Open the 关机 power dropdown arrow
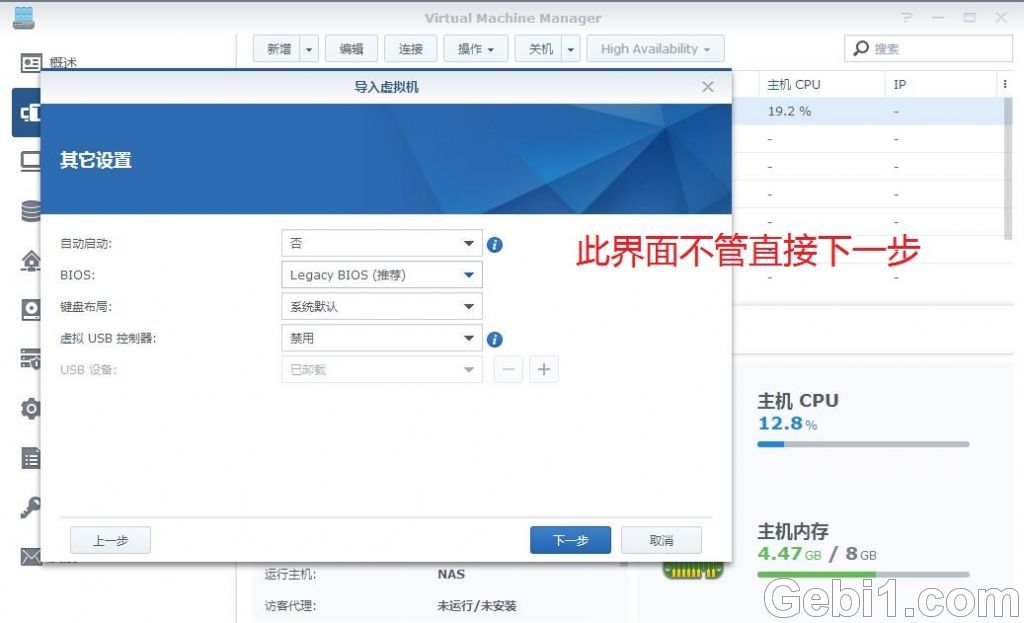The height and width of the screenshot is (623, 1024). [570, 48]
